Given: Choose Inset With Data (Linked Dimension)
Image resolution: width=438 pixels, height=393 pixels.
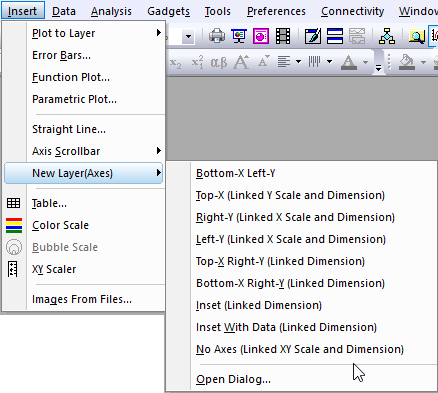Looking at the screenshot, I should click(286, 327).
